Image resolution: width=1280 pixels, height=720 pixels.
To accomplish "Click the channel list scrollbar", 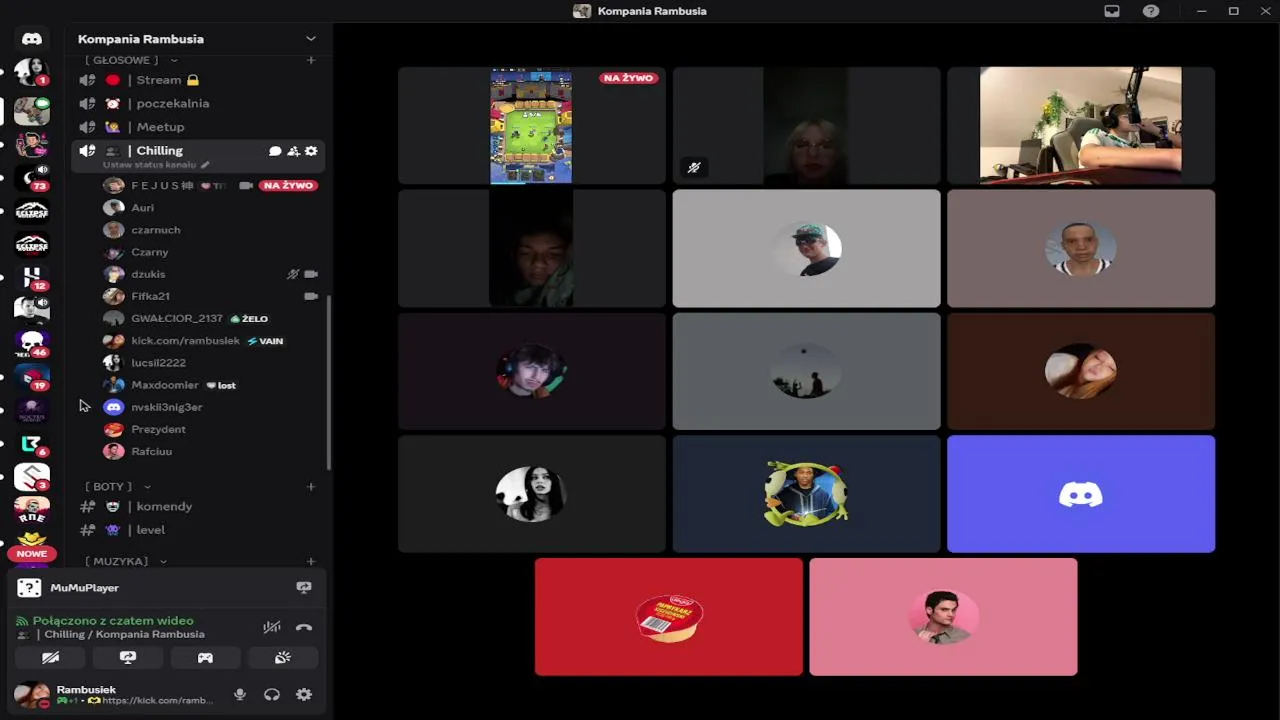I will pyautogui.click(x=329, y=383).
